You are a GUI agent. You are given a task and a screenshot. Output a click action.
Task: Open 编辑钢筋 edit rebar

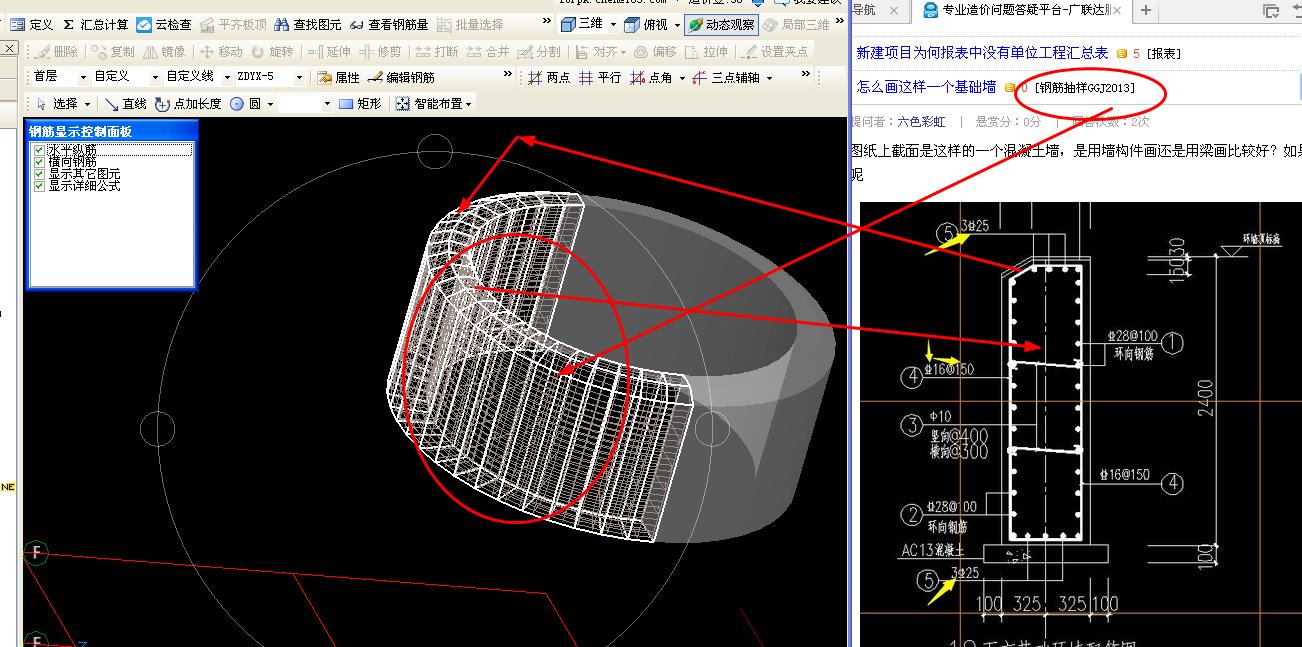(x=400, y=77)
